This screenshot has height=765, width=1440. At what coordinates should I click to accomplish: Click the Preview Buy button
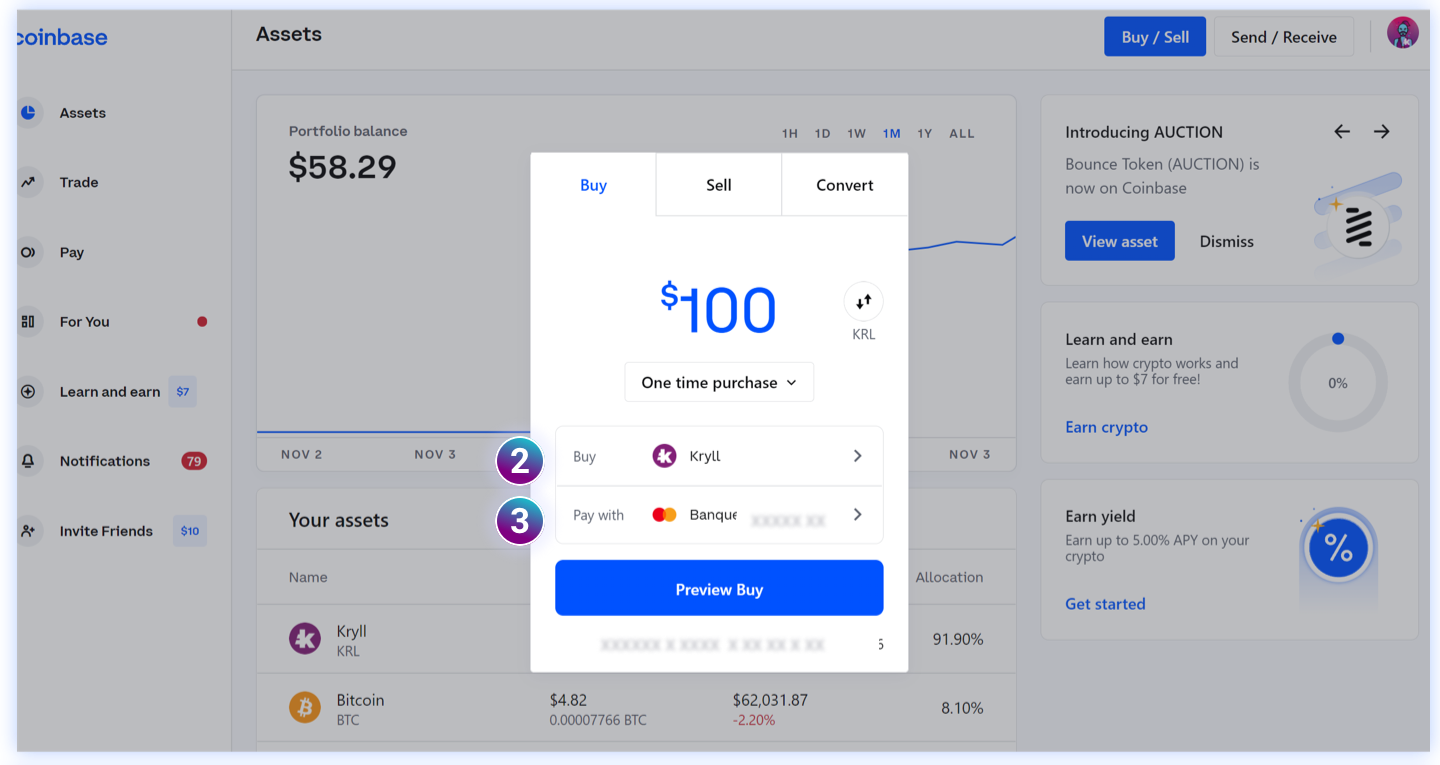point(719,589)
